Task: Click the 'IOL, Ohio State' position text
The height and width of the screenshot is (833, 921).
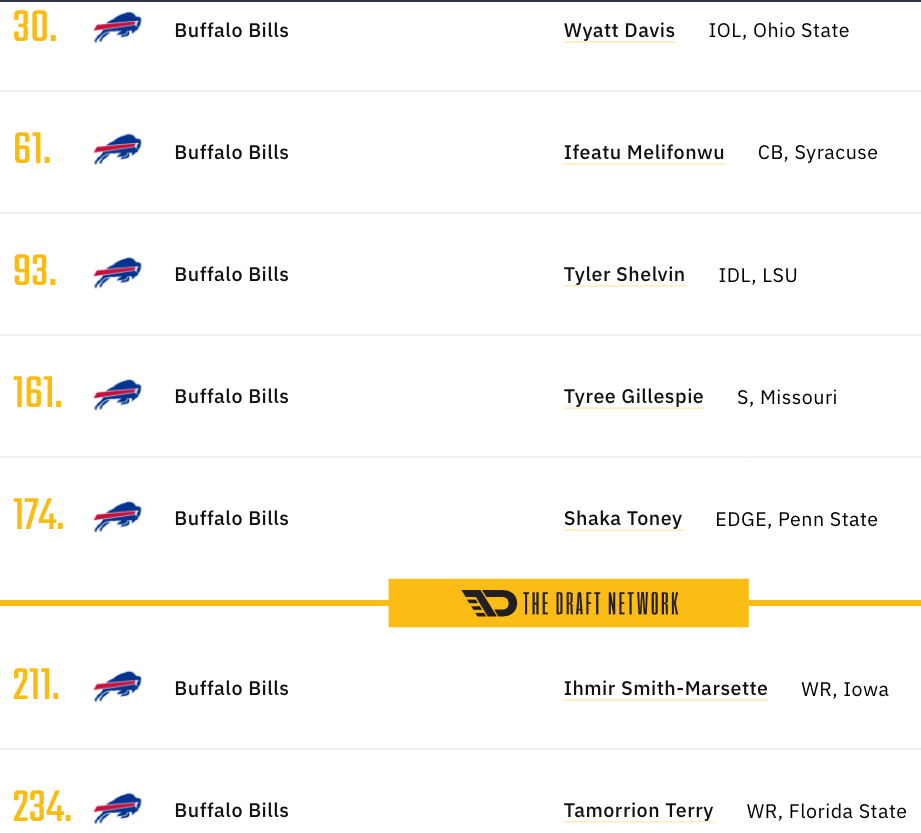Action: coord(779,31)
